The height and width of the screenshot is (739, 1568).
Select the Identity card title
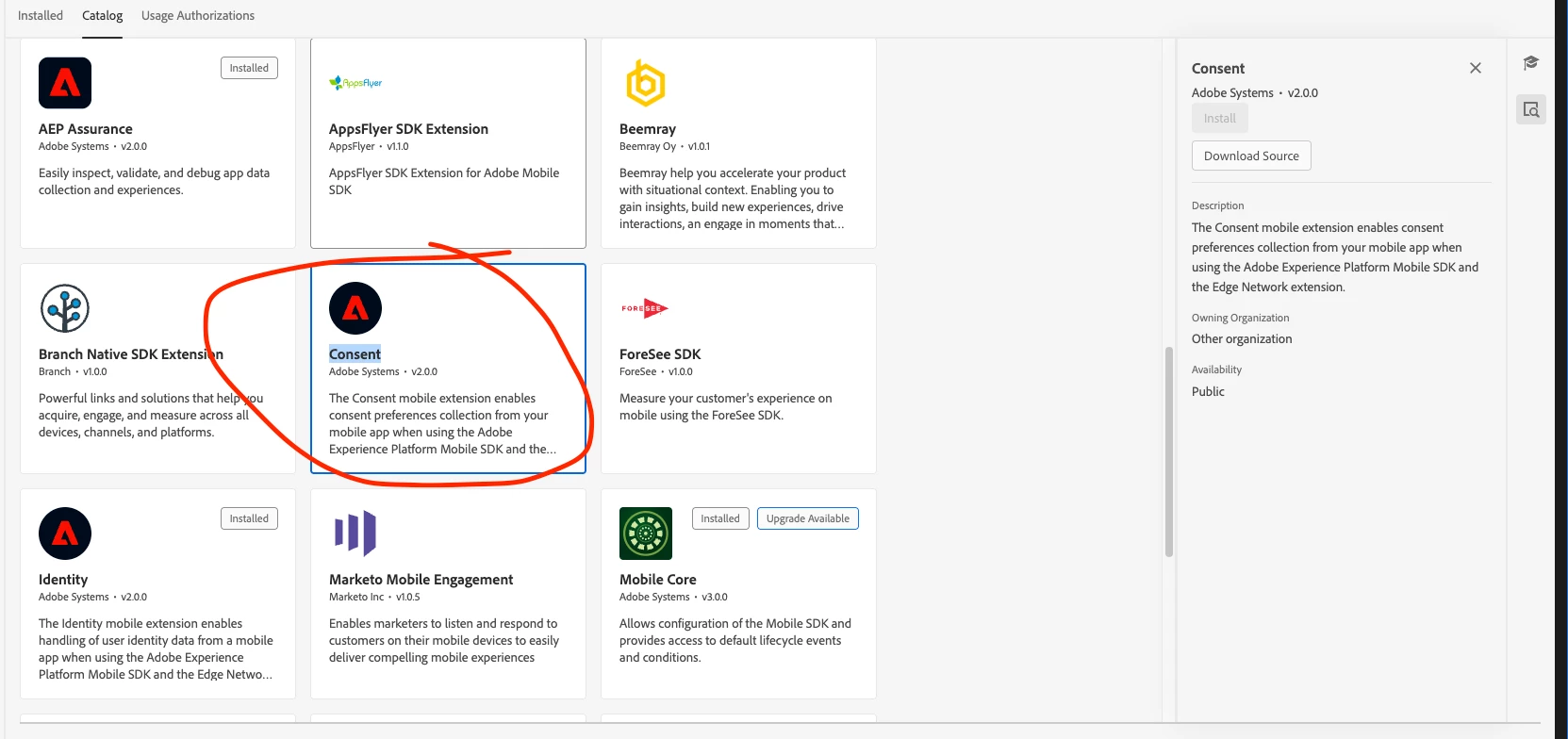[63, 580]
